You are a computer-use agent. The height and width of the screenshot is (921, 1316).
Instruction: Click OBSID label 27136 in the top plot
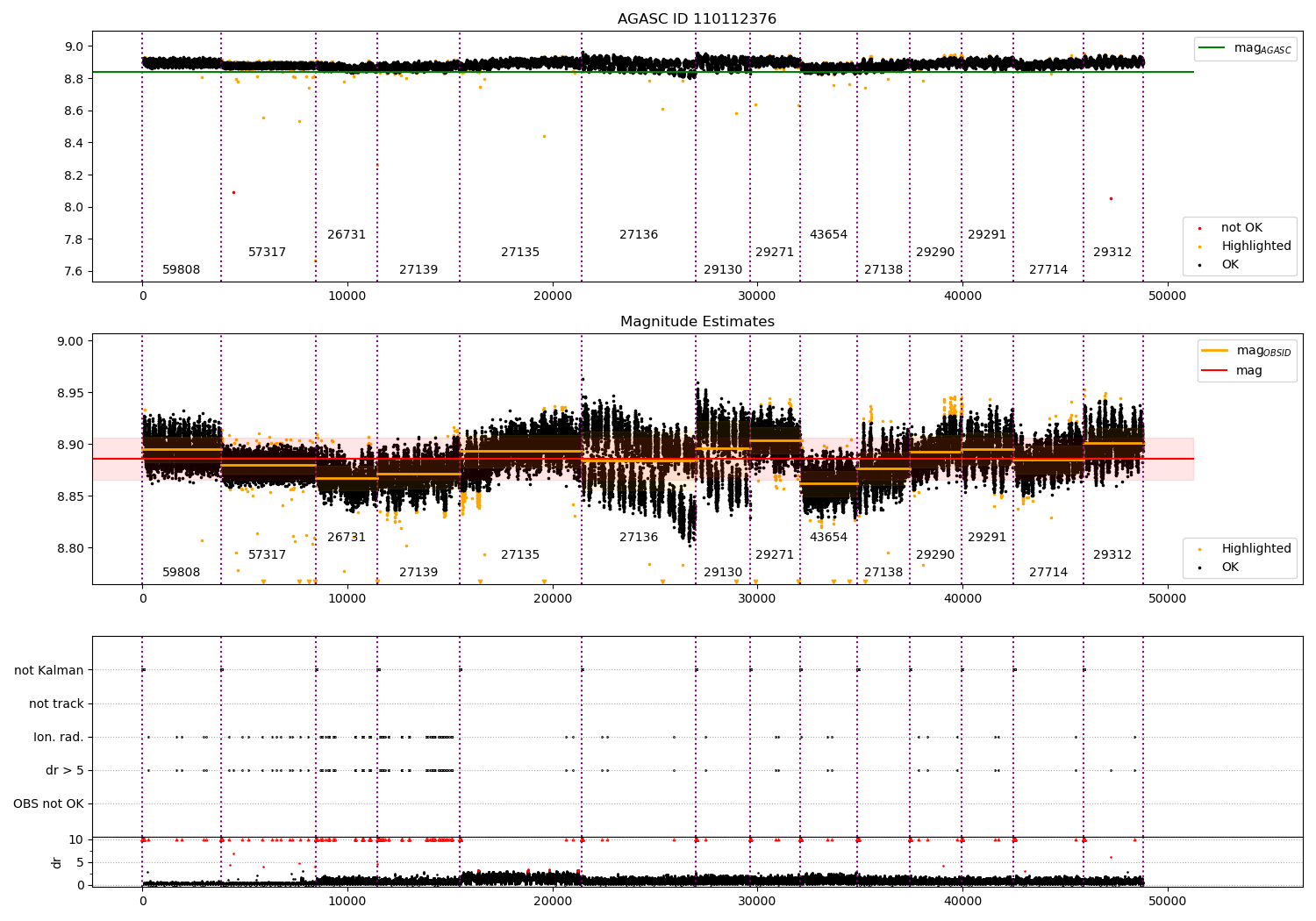point(639,235)
